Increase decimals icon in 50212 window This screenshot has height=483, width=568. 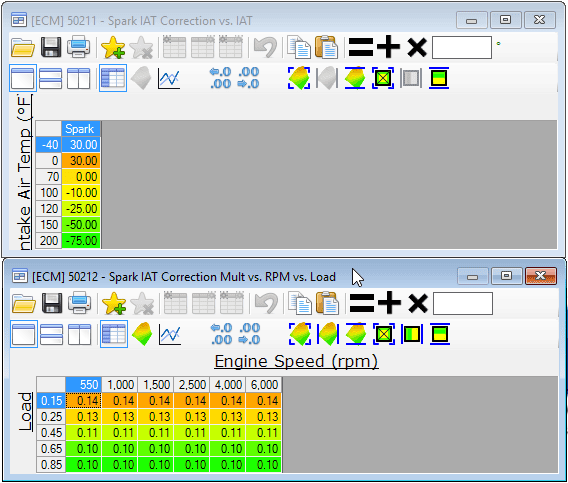[x=250, y=334]
